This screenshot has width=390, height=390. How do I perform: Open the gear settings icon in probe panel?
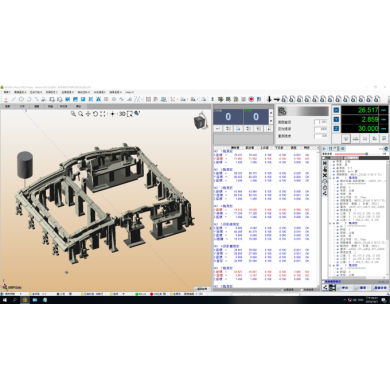coord(282,111)
